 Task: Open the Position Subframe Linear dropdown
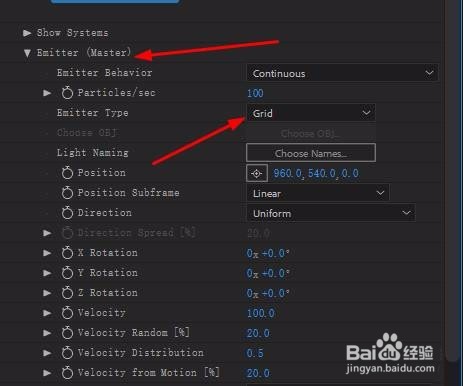click(318, 193)
